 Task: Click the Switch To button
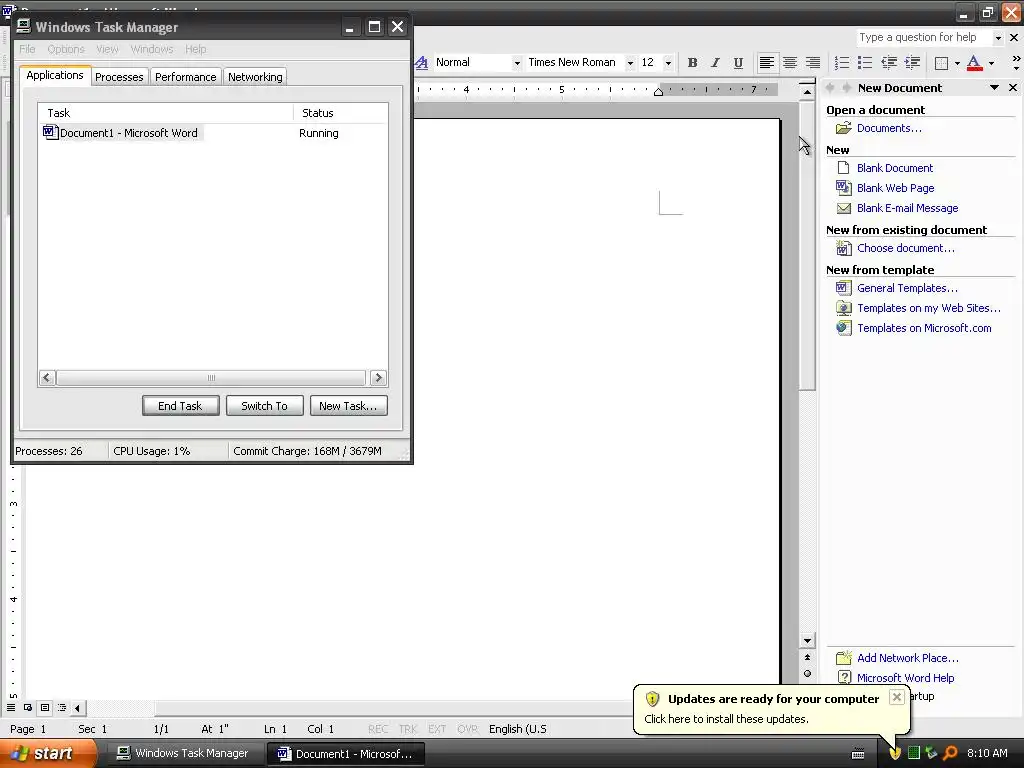264,406
